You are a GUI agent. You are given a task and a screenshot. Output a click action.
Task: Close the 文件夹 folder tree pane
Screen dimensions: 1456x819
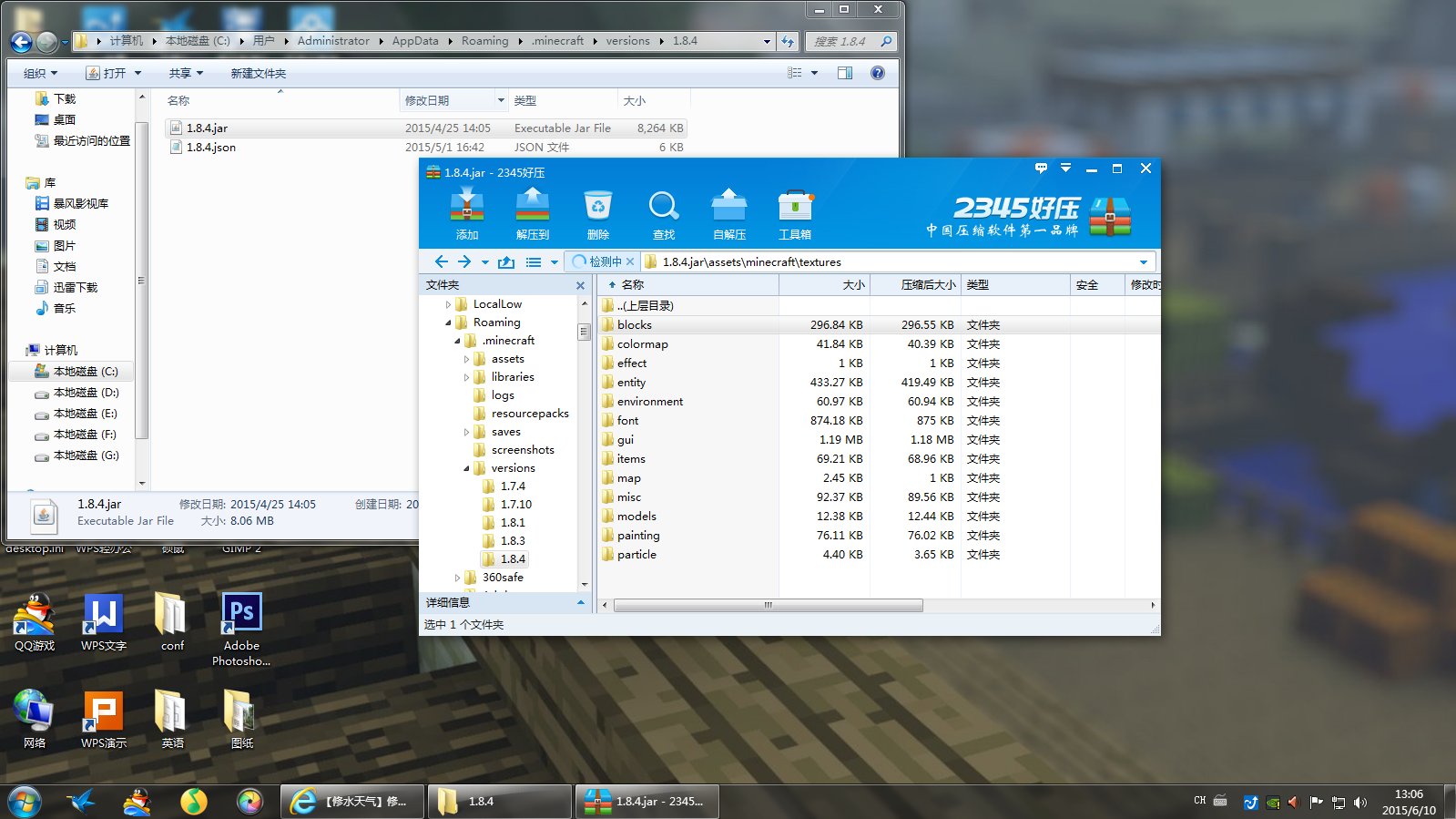580,285
